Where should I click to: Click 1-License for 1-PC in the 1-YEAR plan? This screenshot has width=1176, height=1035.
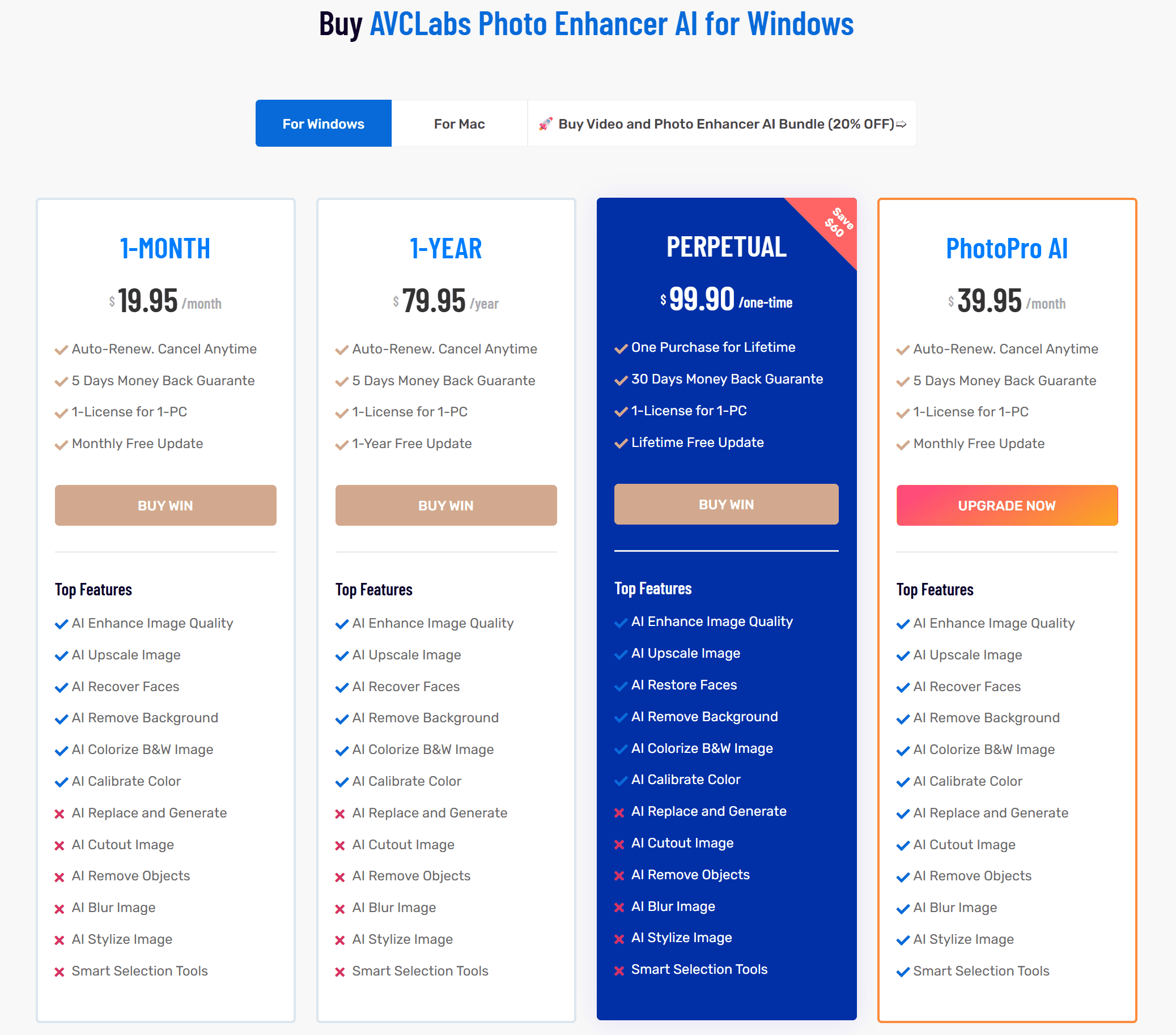[x=410, y=412]
